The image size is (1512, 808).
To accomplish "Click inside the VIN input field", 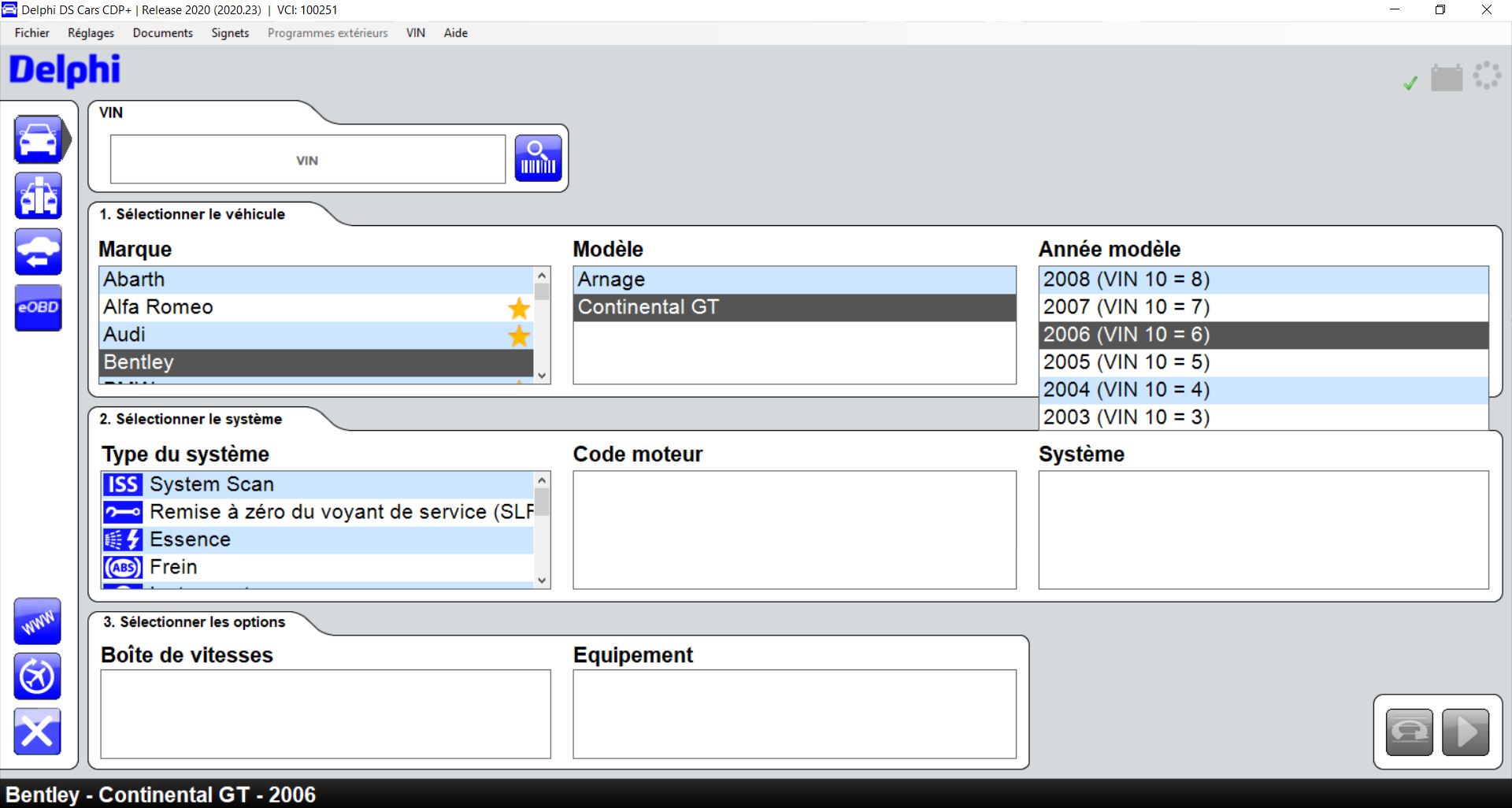I will coord(308,159).
